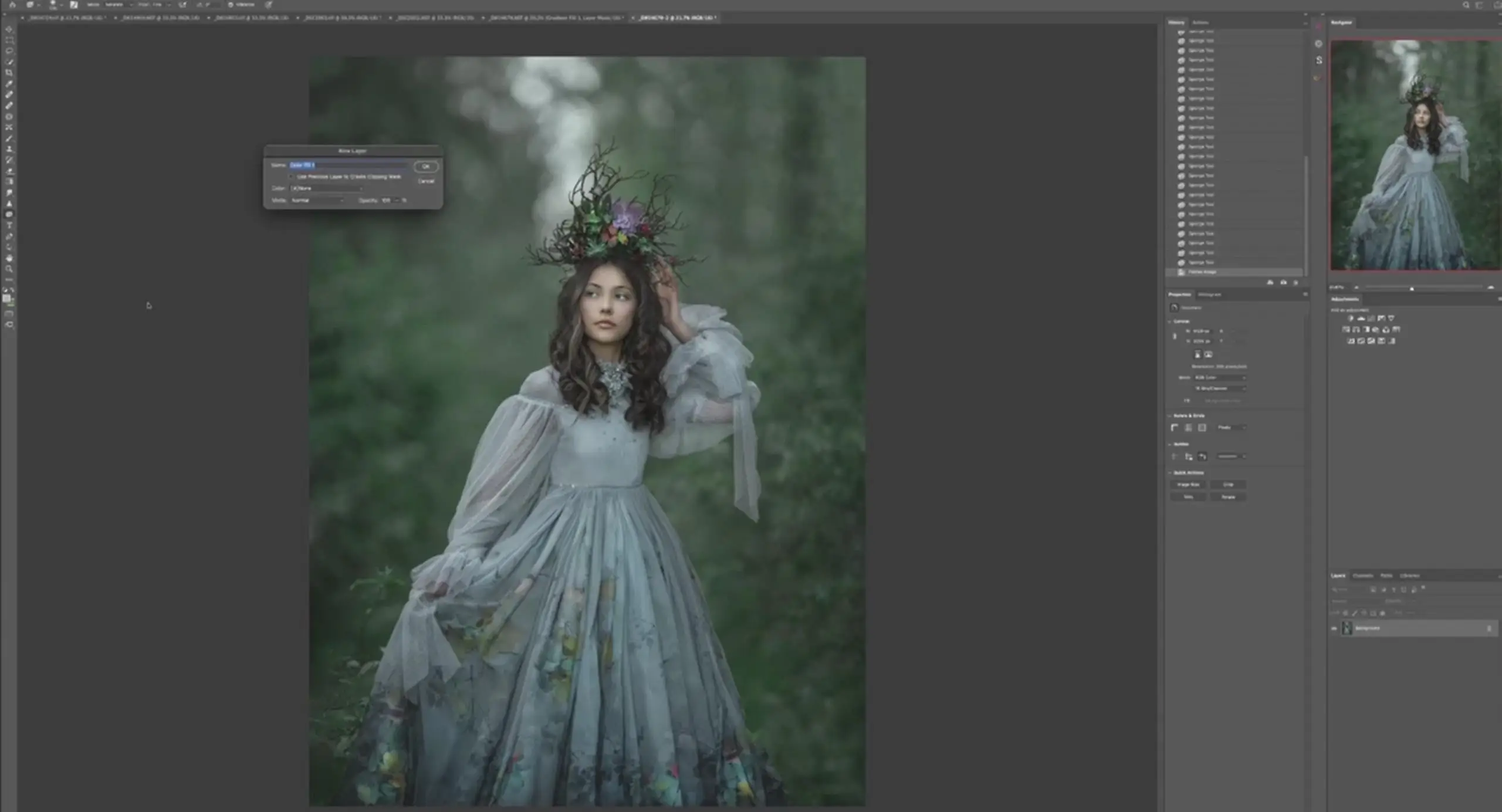The image size is (1502, 812).
Task: Select the Move tool in the toolbar
Action: (9, 29)
